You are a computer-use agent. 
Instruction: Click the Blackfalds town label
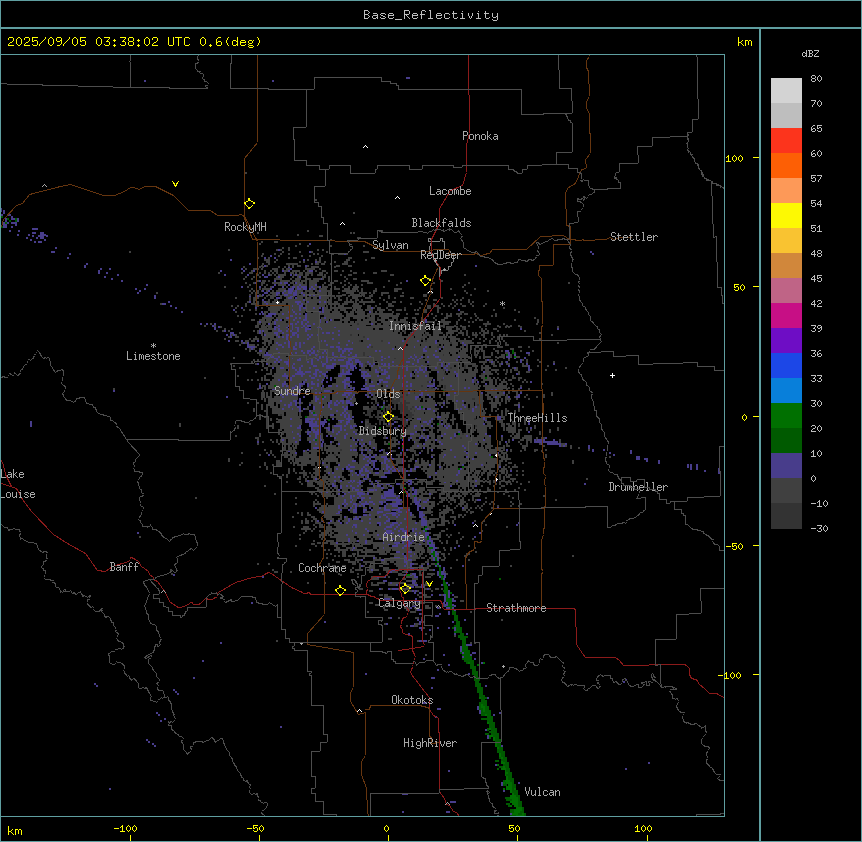441,223
